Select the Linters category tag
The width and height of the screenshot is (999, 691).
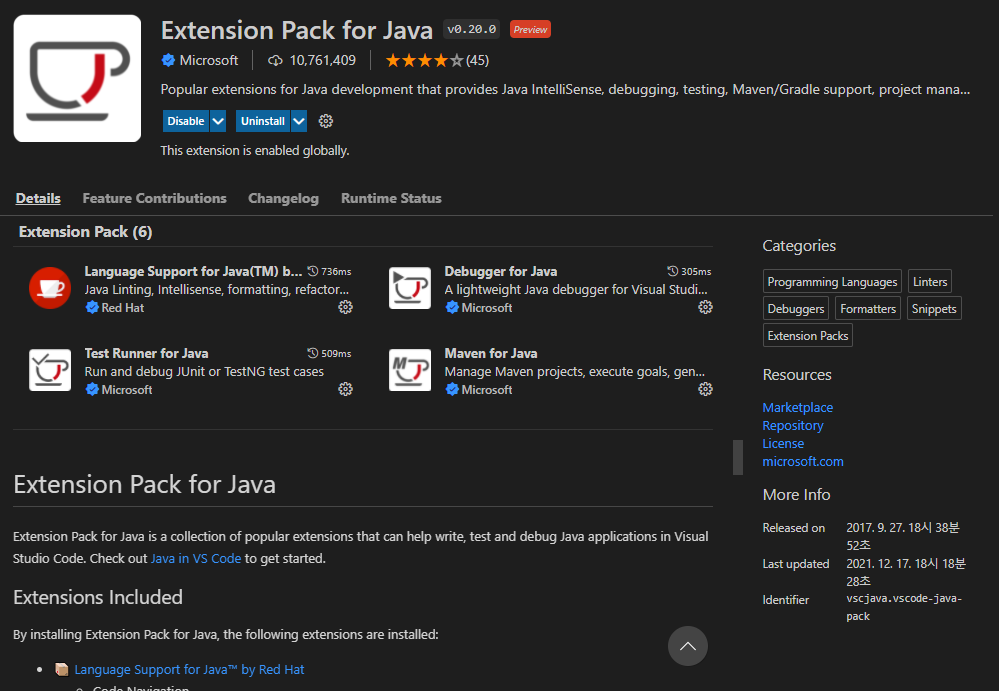(930, 281)
